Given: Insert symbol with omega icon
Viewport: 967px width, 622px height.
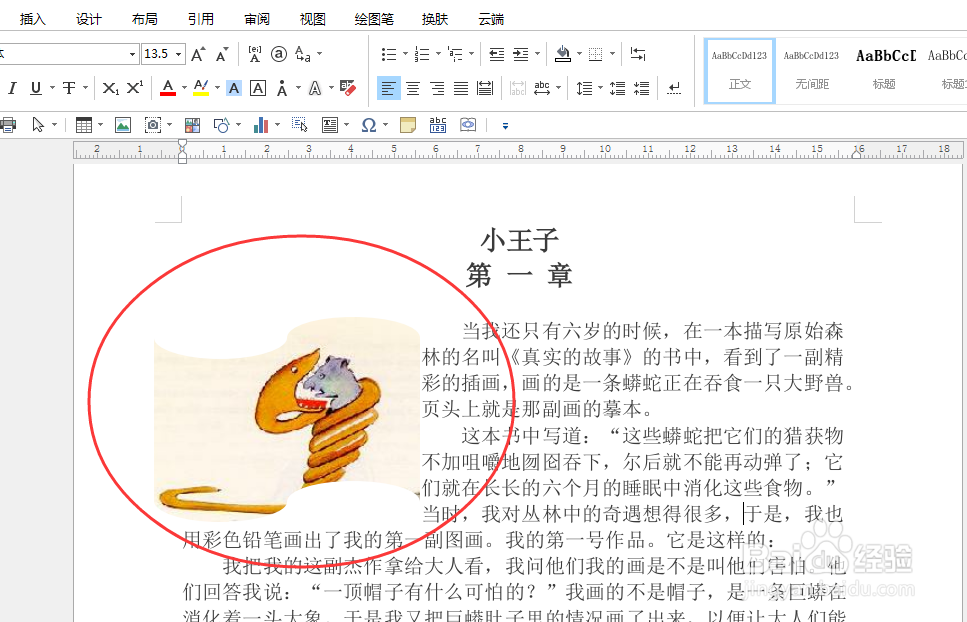Looking at the screenshot, I should (369, 125).
